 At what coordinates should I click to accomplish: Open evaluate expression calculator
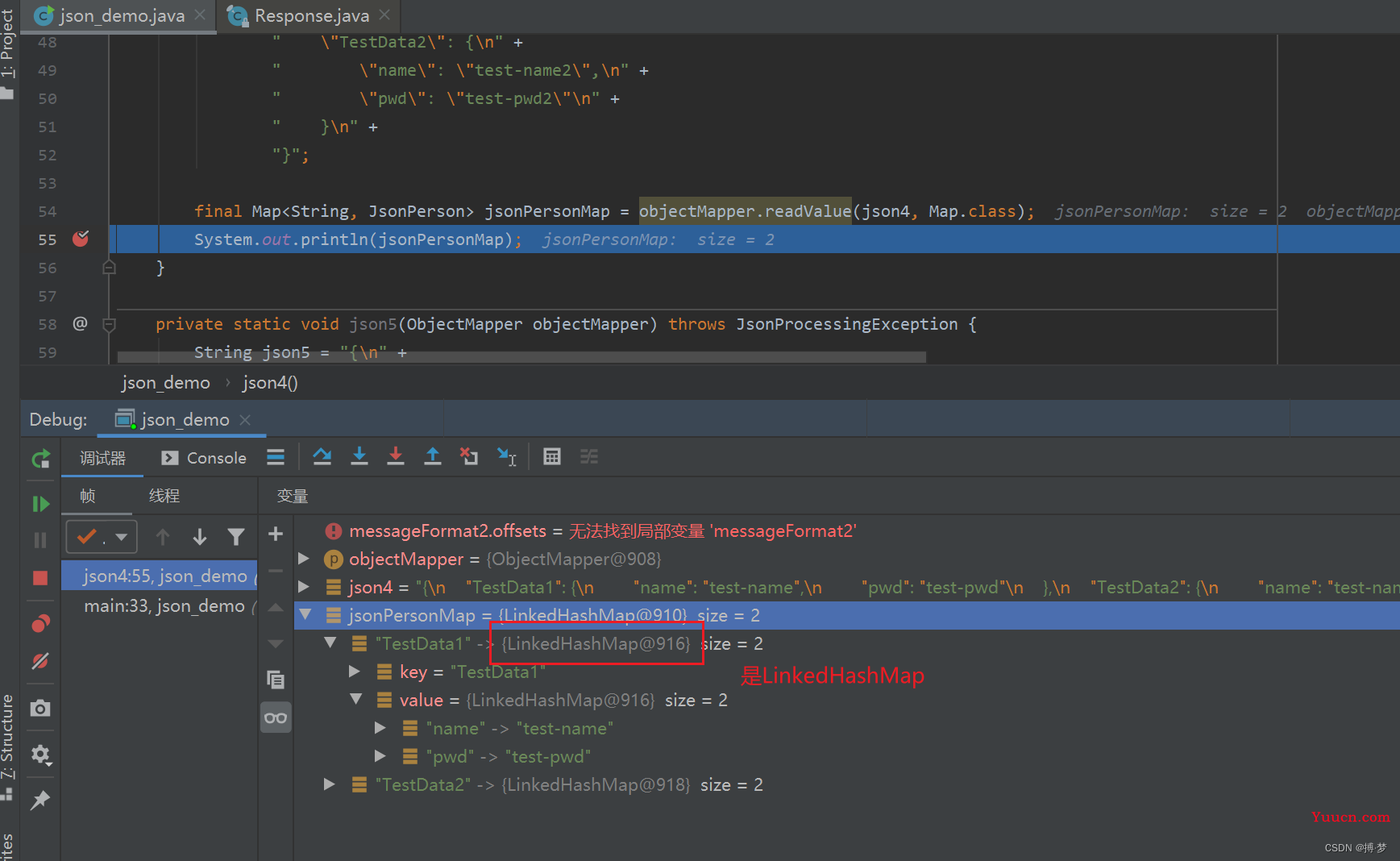click(552, 457)
